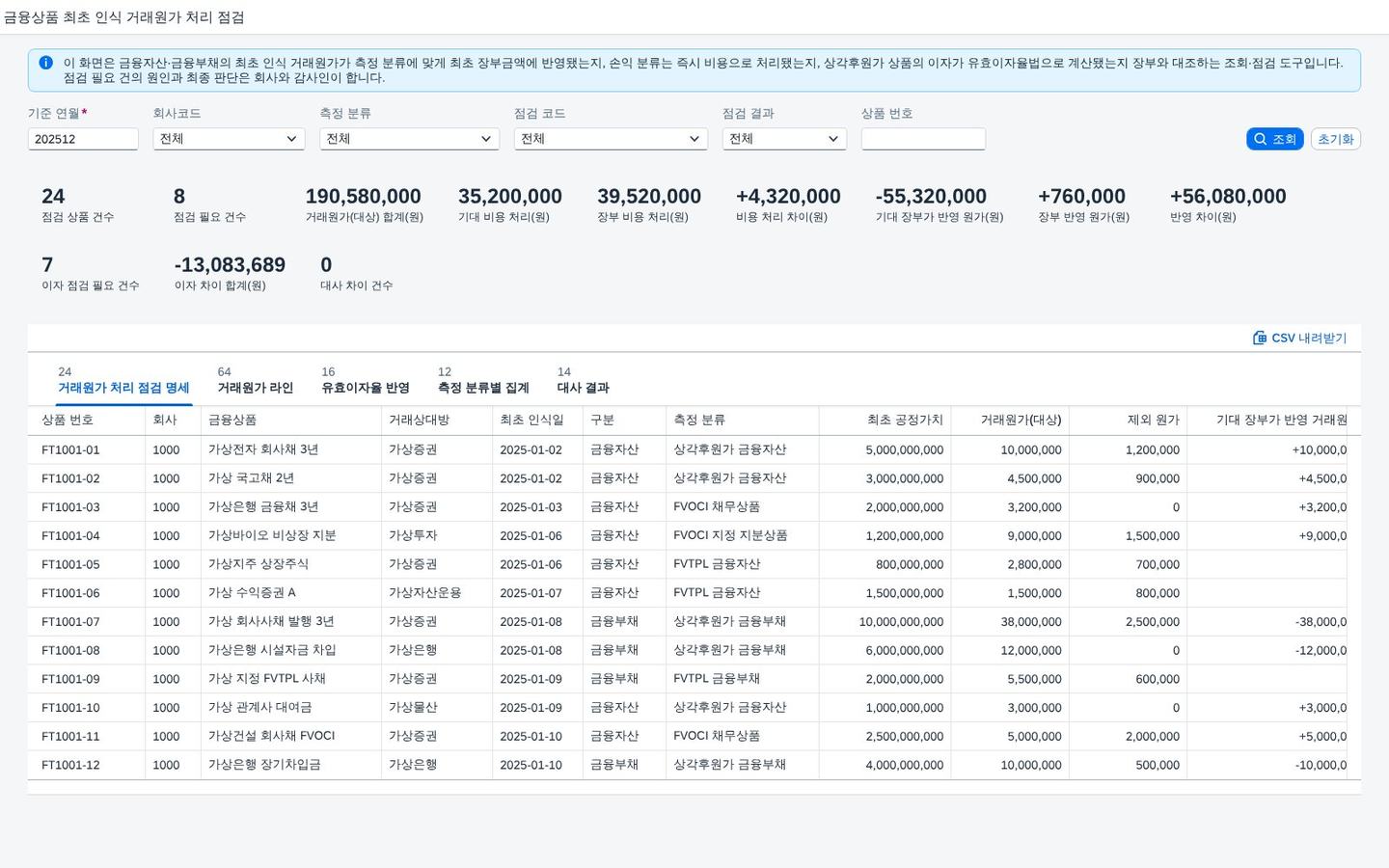1389x868 pixels.
Task: Click the FT1001-12 product number cell
Action: click(70, 765)
